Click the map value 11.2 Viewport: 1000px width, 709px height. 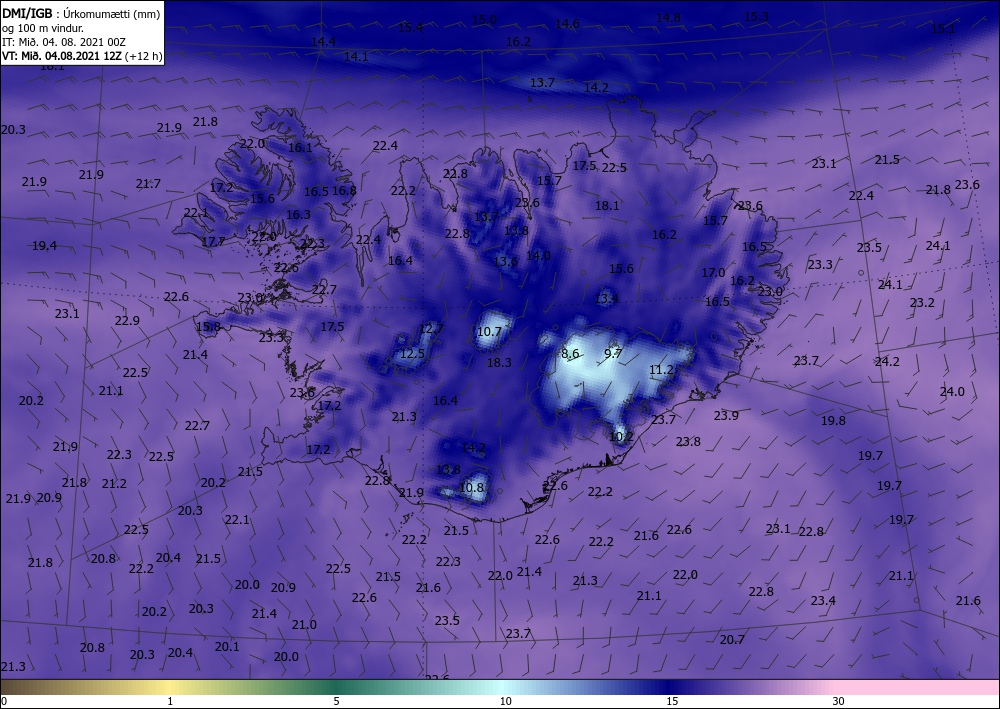coord(661,370)
